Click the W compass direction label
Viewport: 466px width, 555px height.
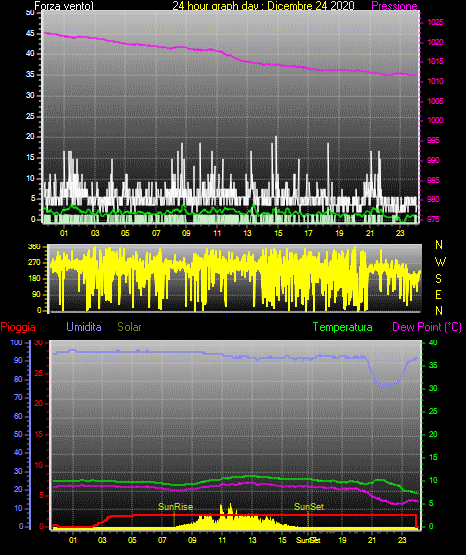coord(440,262)
